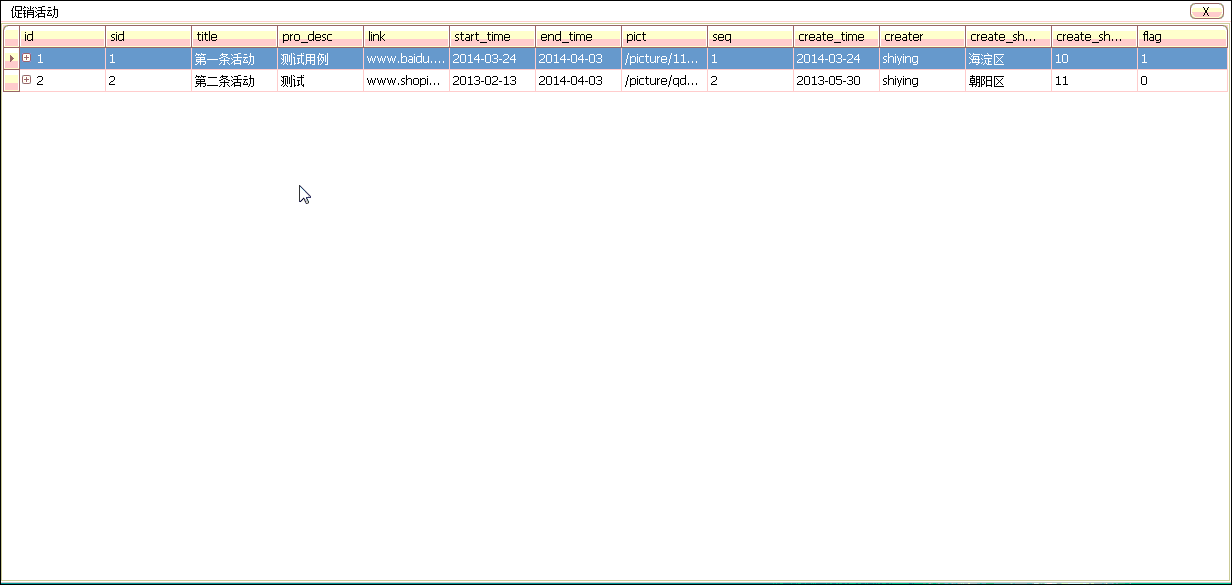Select creater cell shiying in row 2

pos(922,81)
